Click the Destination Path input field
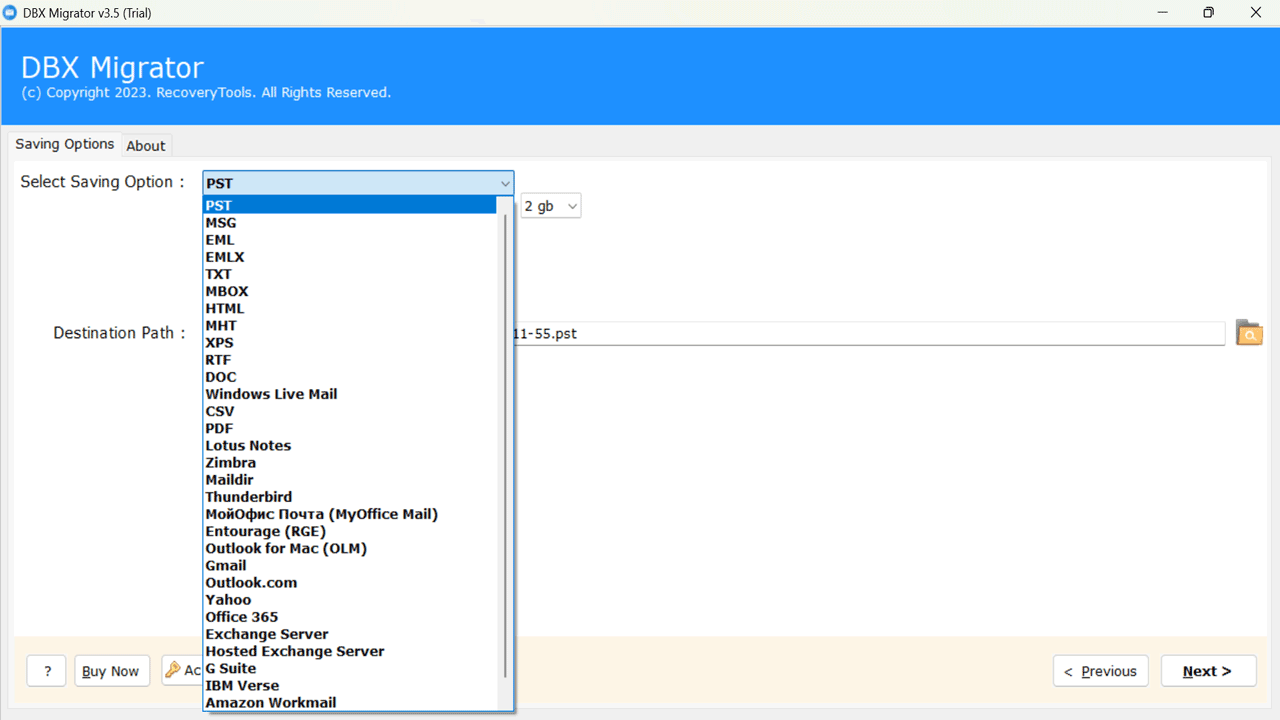 click(869, 333)
